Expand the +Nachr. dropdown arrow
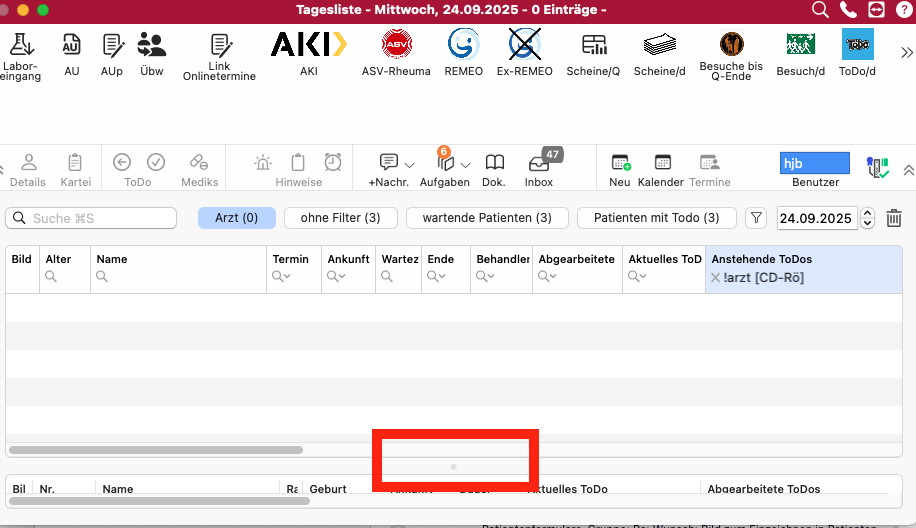This screenshot has width=916, height=528. click(x=410, y=165)
